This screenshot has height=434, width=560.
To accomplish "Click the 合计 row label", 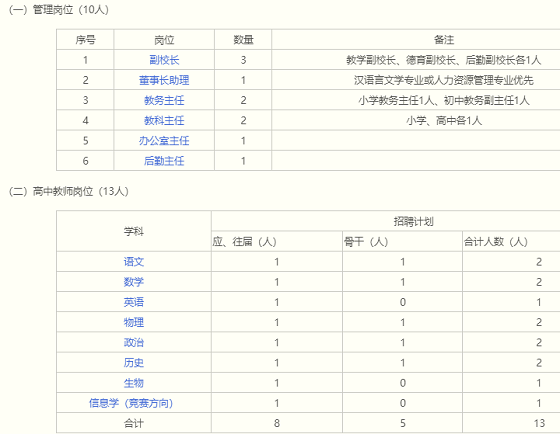I will click(134, 423).
